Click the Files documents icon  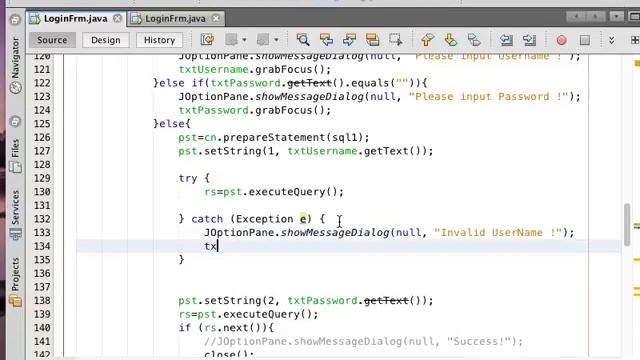16,167
